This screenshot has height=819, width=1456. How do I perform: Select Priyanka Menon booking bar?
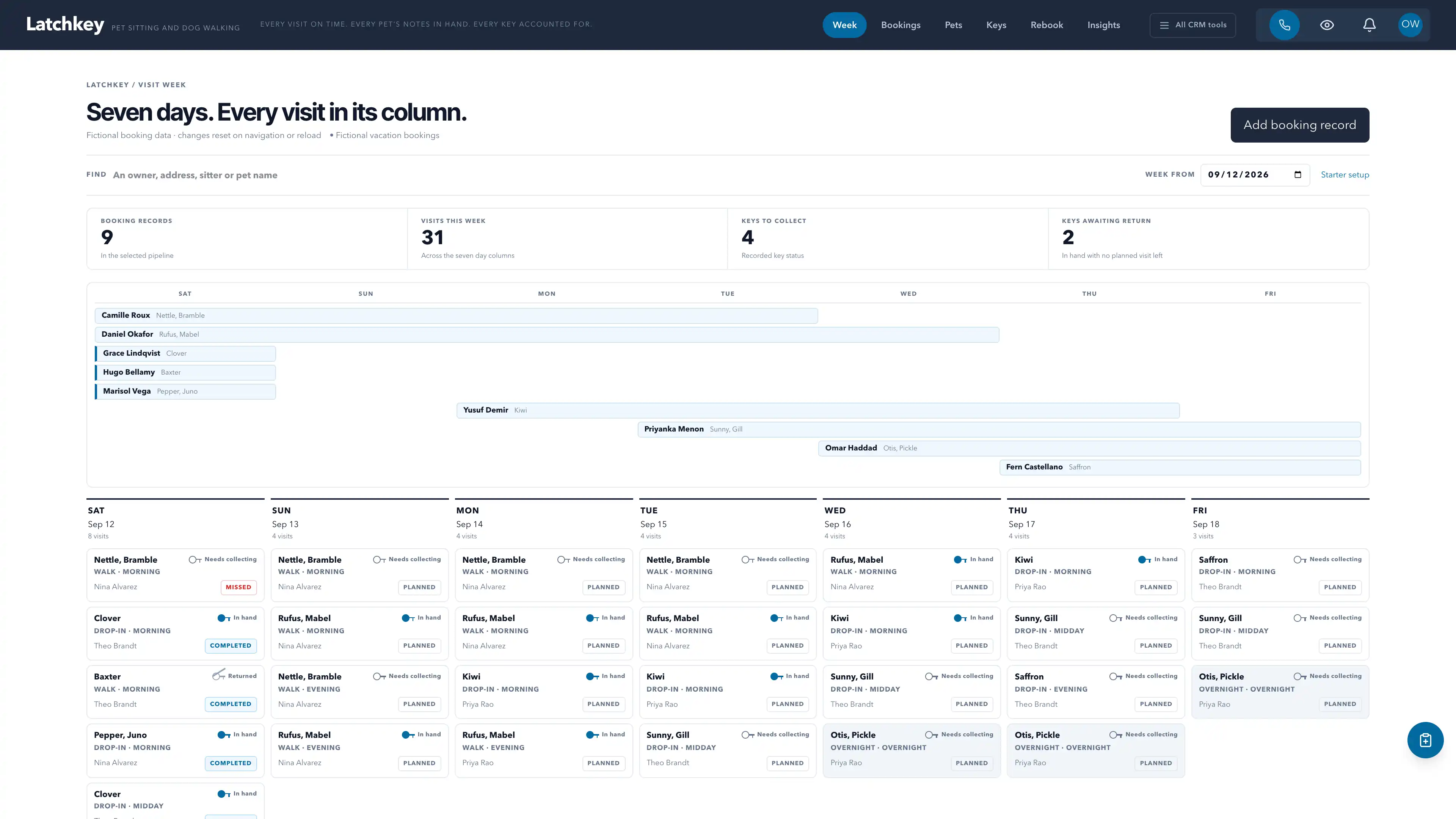click(x=999, y=429)
